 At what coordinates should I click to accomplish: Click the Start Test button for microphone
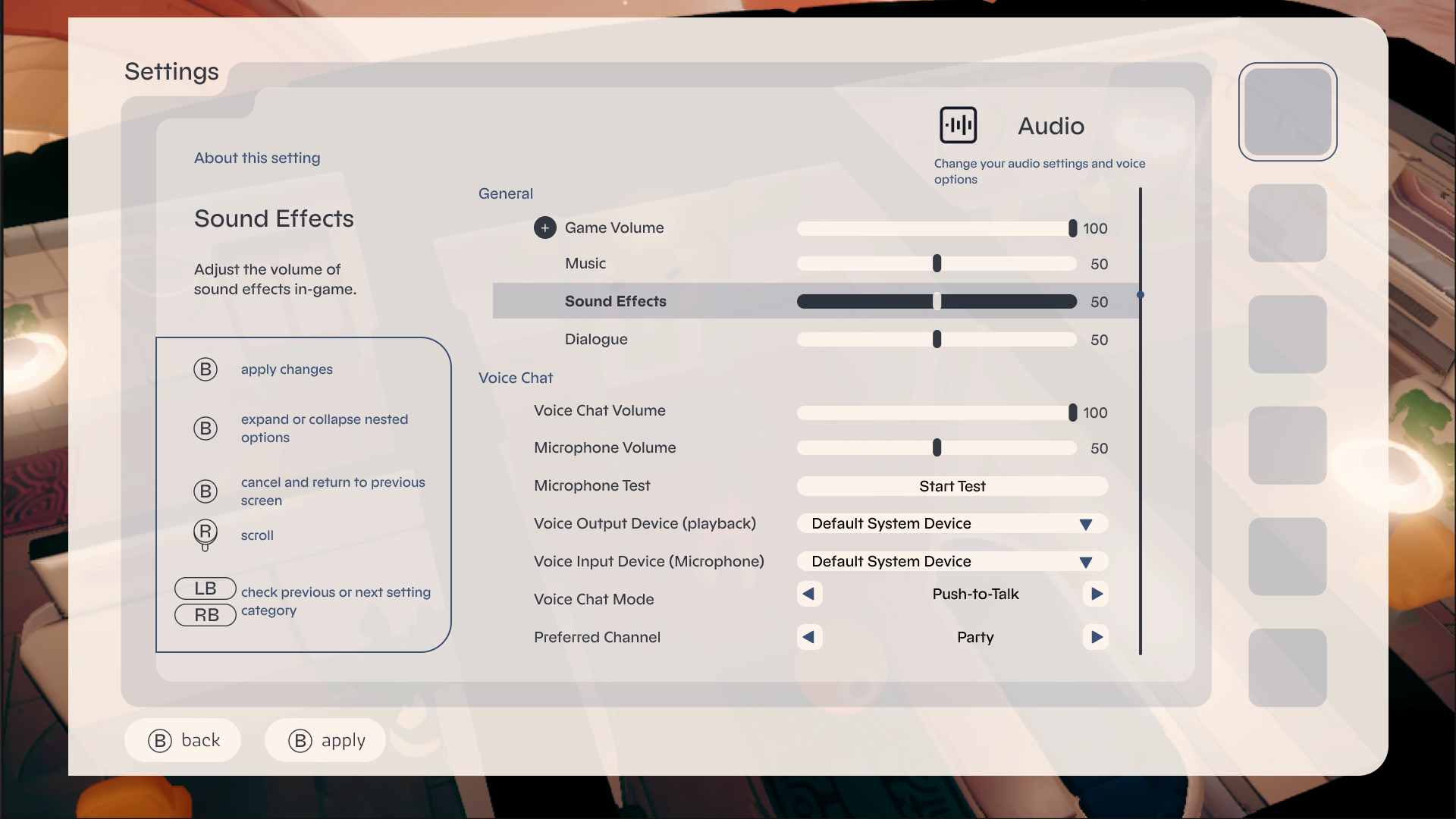[x=952, y=486]
